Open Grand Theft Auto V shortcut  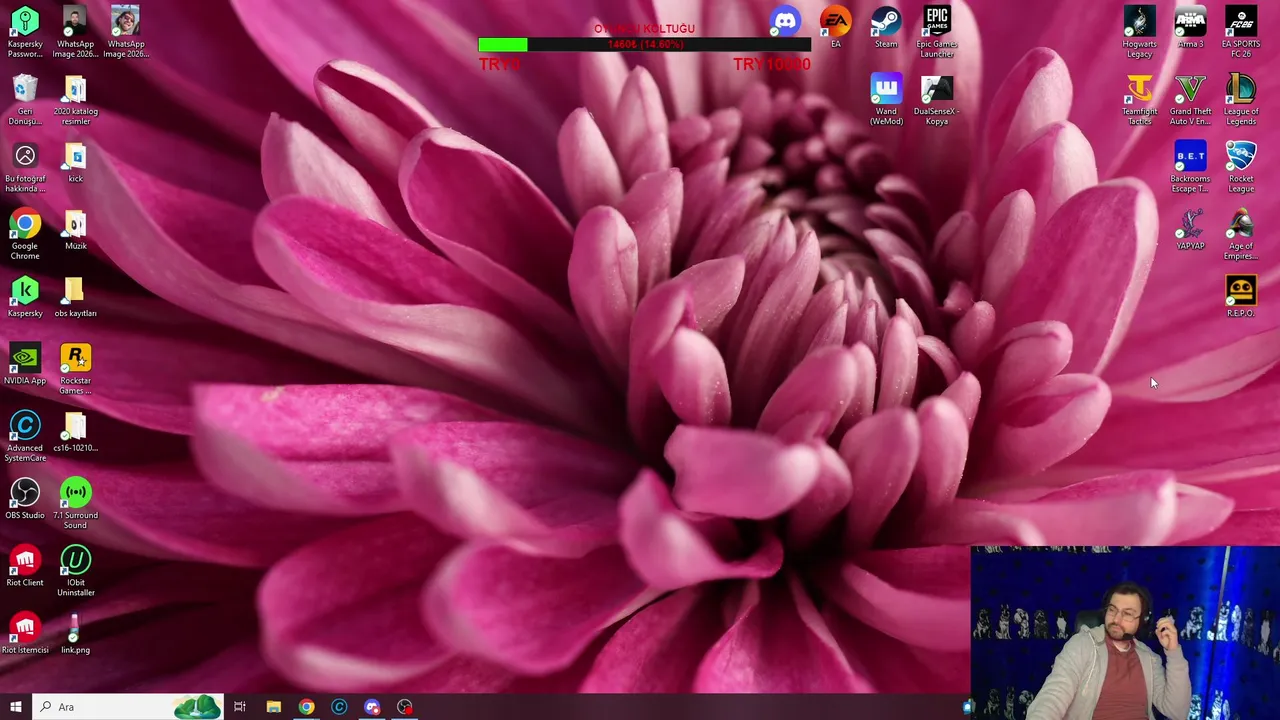tap(1190, 99)
